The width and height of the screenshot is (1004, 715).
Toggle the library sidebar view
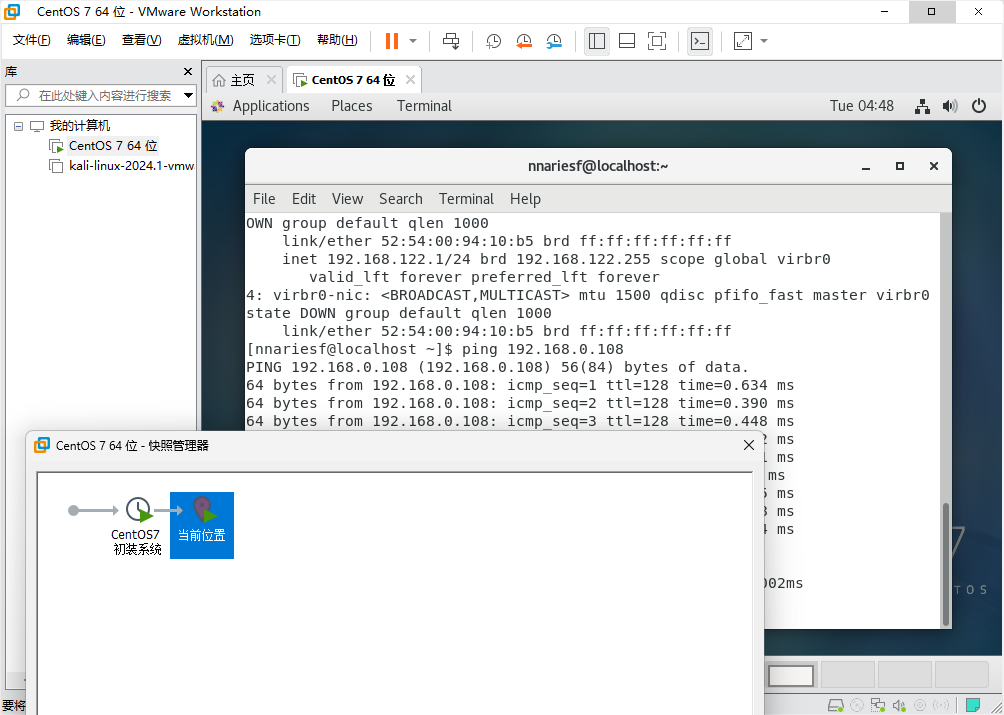pyautogui.click(x=597, y=41)
